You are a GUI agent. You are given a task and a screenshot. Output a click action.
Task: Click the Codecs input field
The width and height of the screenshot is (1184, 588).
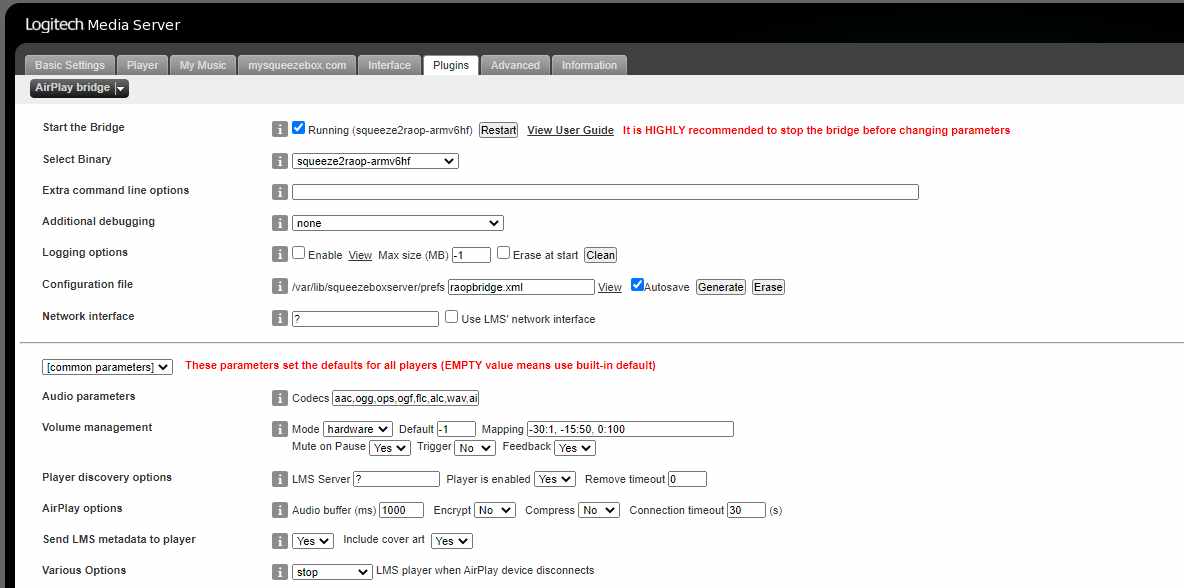pos(405,398)
